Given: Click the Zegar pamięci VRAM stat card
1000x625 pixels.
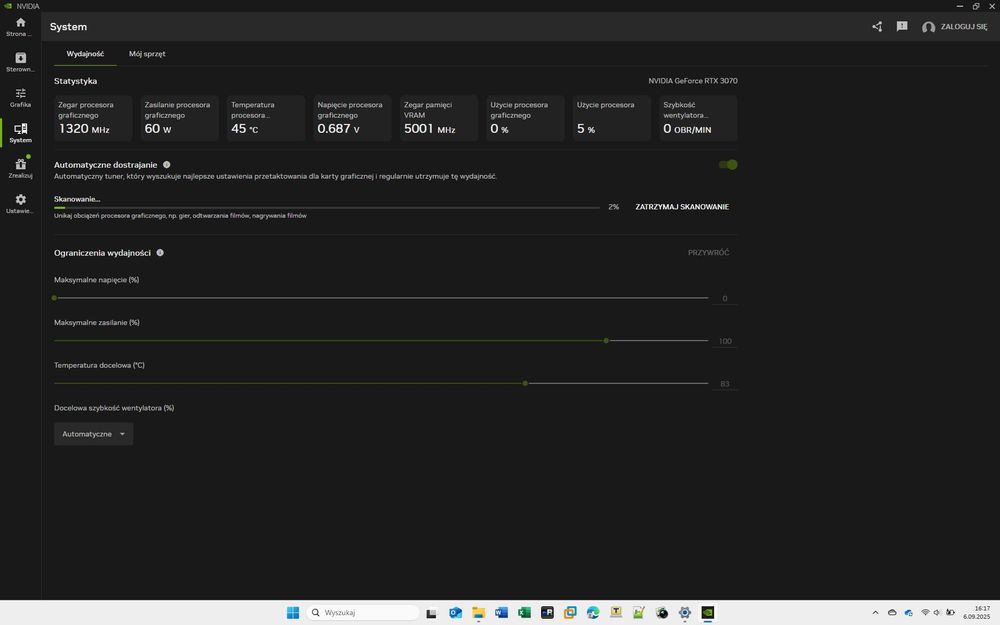Looking at the screenshot, I should [x=439, y=118].
